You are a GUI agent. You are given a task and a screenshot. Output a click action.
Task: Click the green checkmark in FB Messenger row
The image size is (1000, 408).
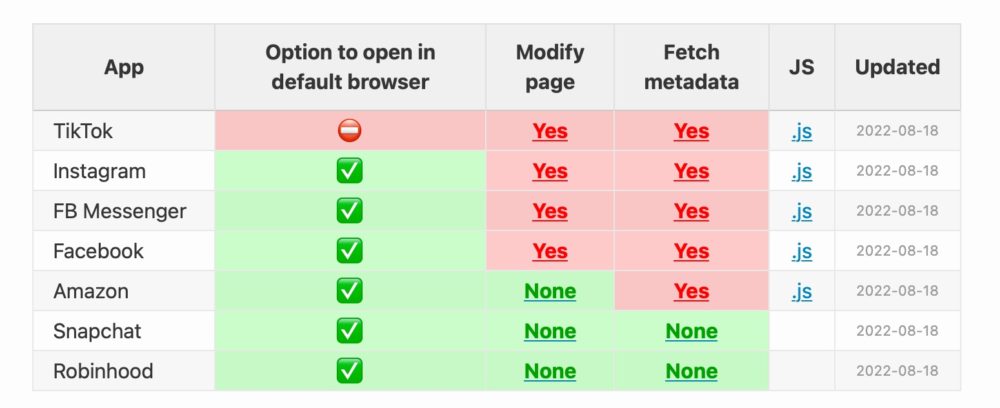point(349,210)
